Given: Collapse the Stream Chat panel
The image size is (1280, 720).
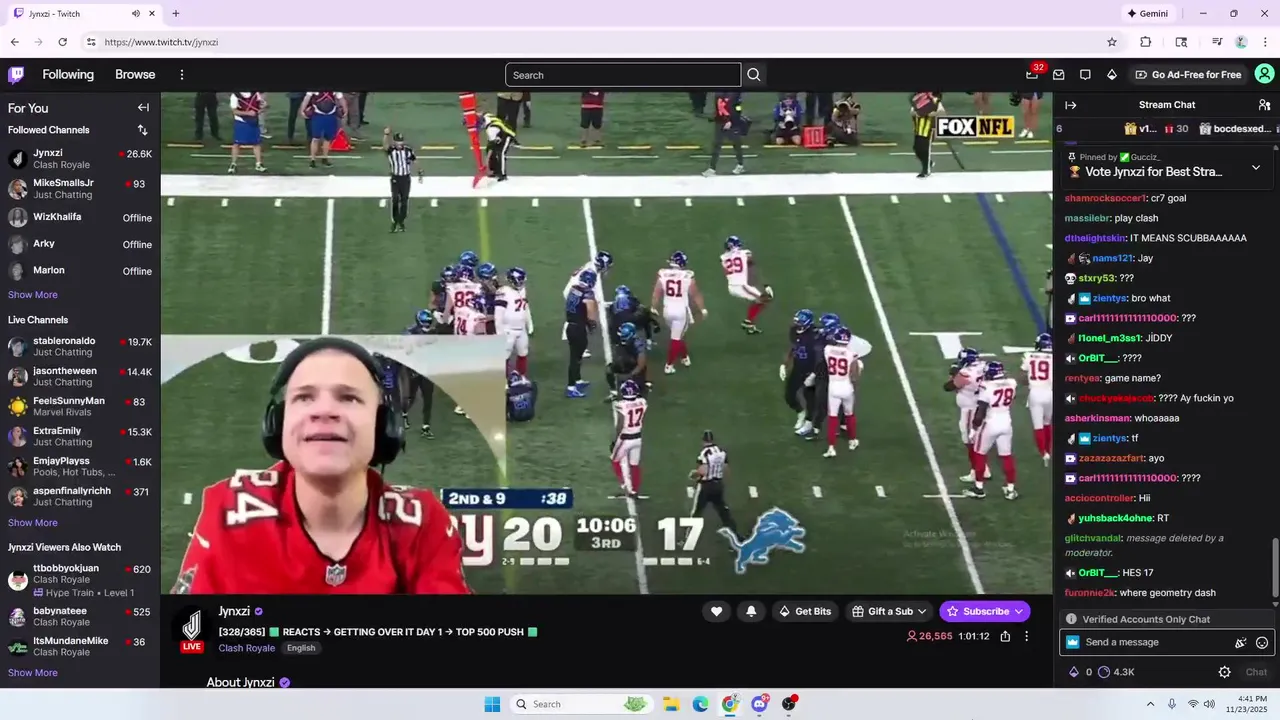Looking at the screenshot, I should click(1071, 105).
